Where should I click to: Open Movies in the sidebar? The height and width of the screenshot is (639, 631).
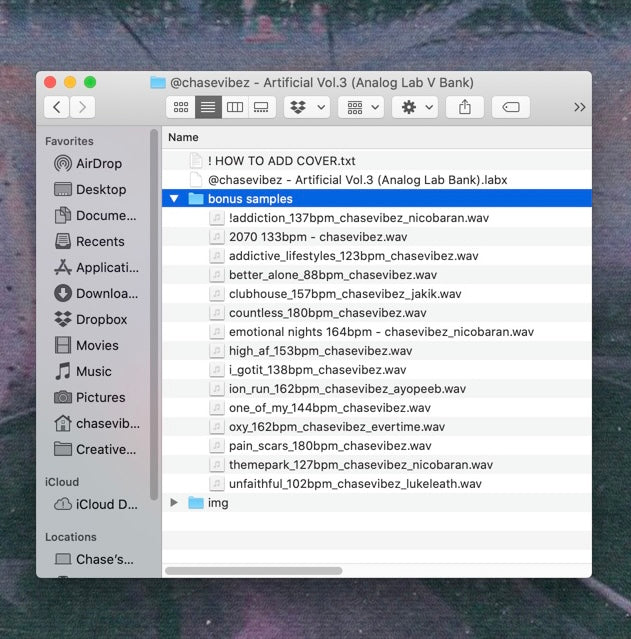(86, 346)
